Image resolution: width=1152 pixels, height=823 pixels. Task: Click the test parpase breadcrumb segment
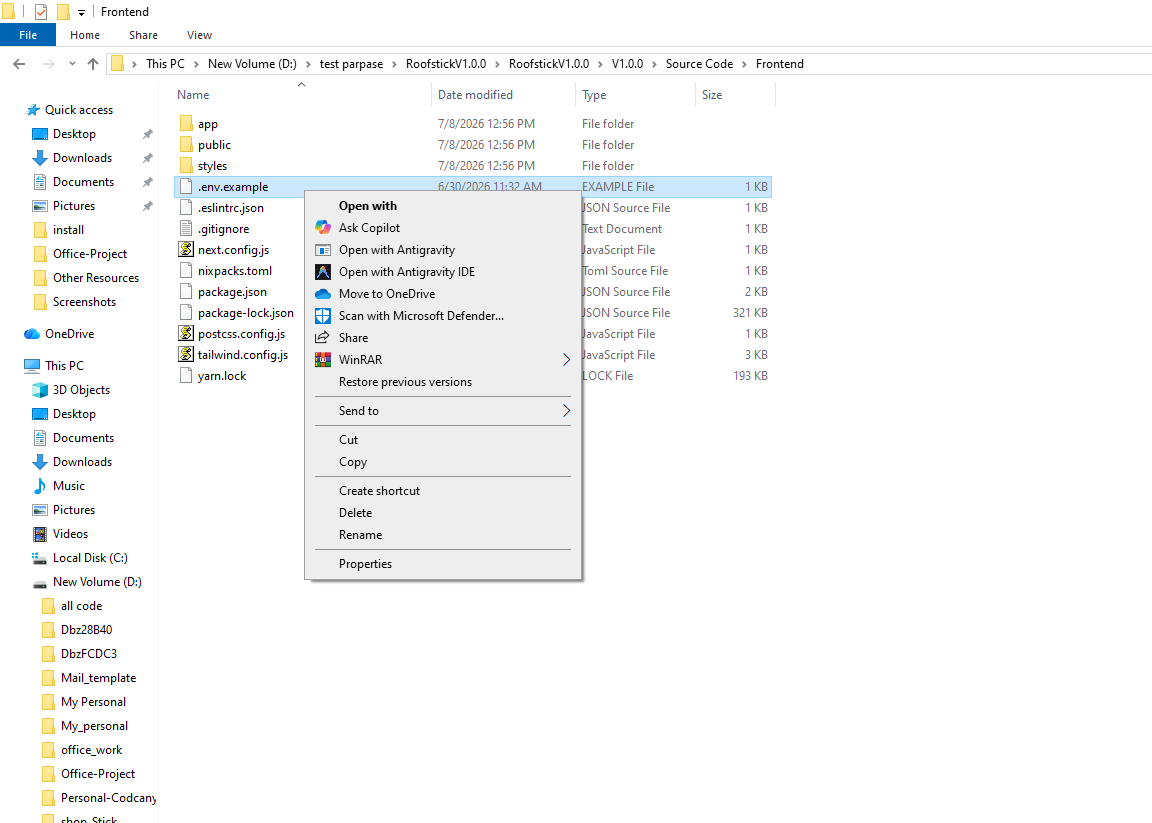pos(351,64)
